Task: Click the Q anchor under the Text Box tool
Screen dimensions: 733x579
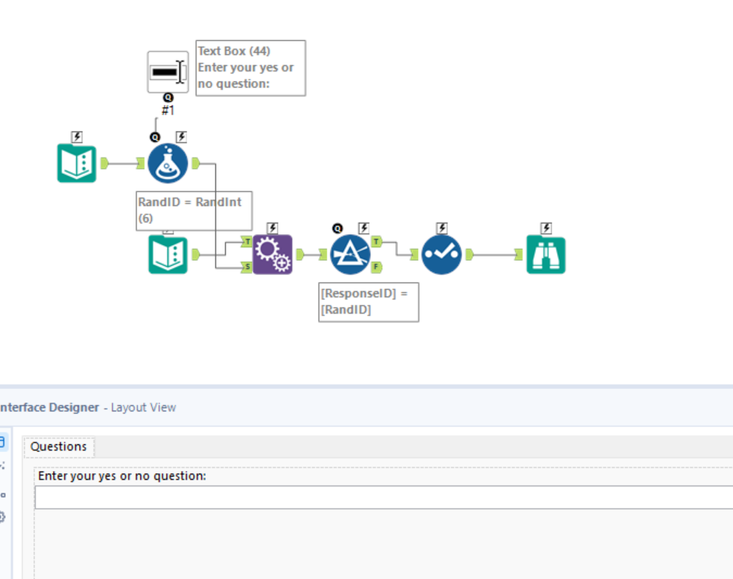Action: coord(168,98)
